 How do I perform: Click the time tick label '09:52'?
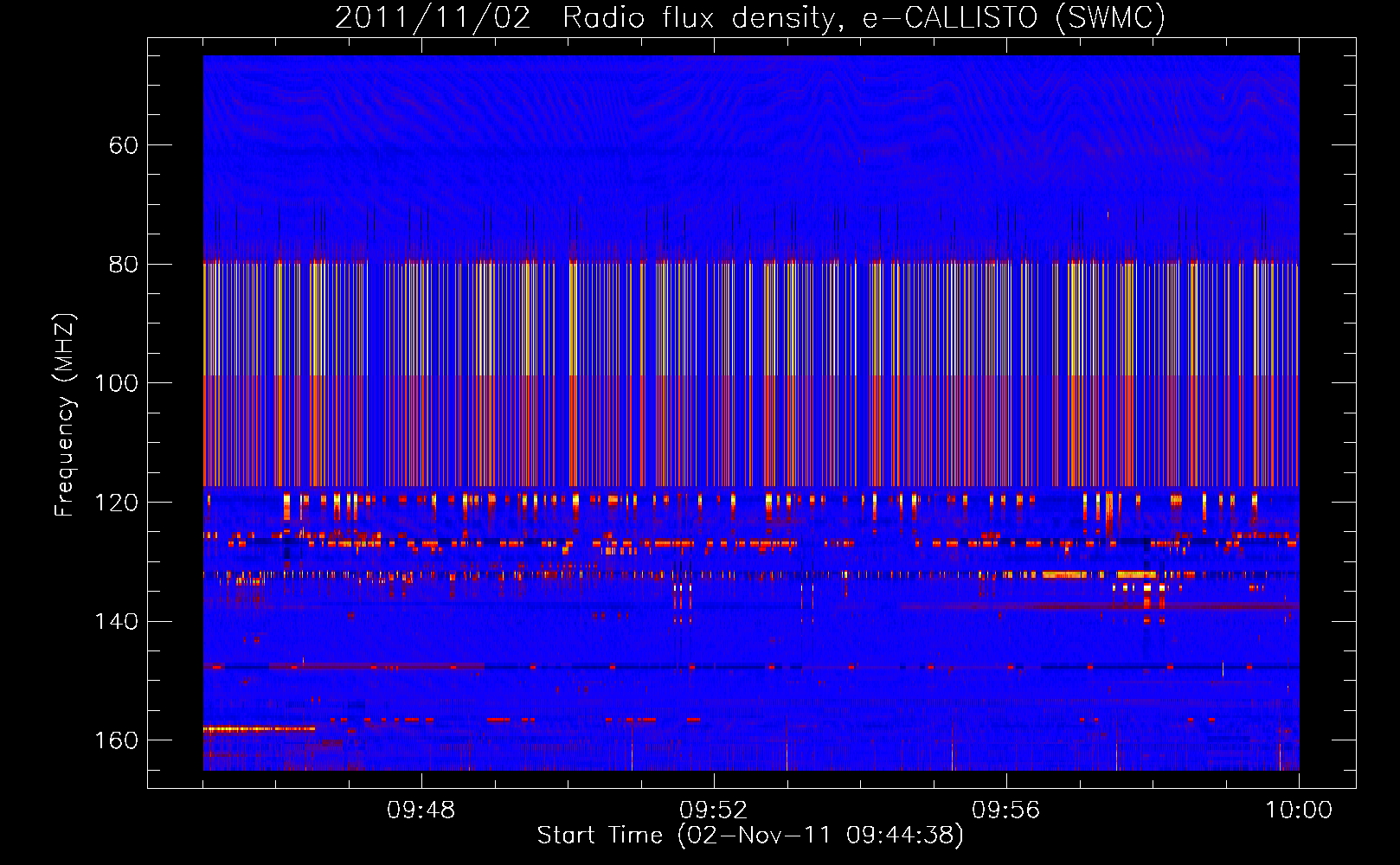714,811
